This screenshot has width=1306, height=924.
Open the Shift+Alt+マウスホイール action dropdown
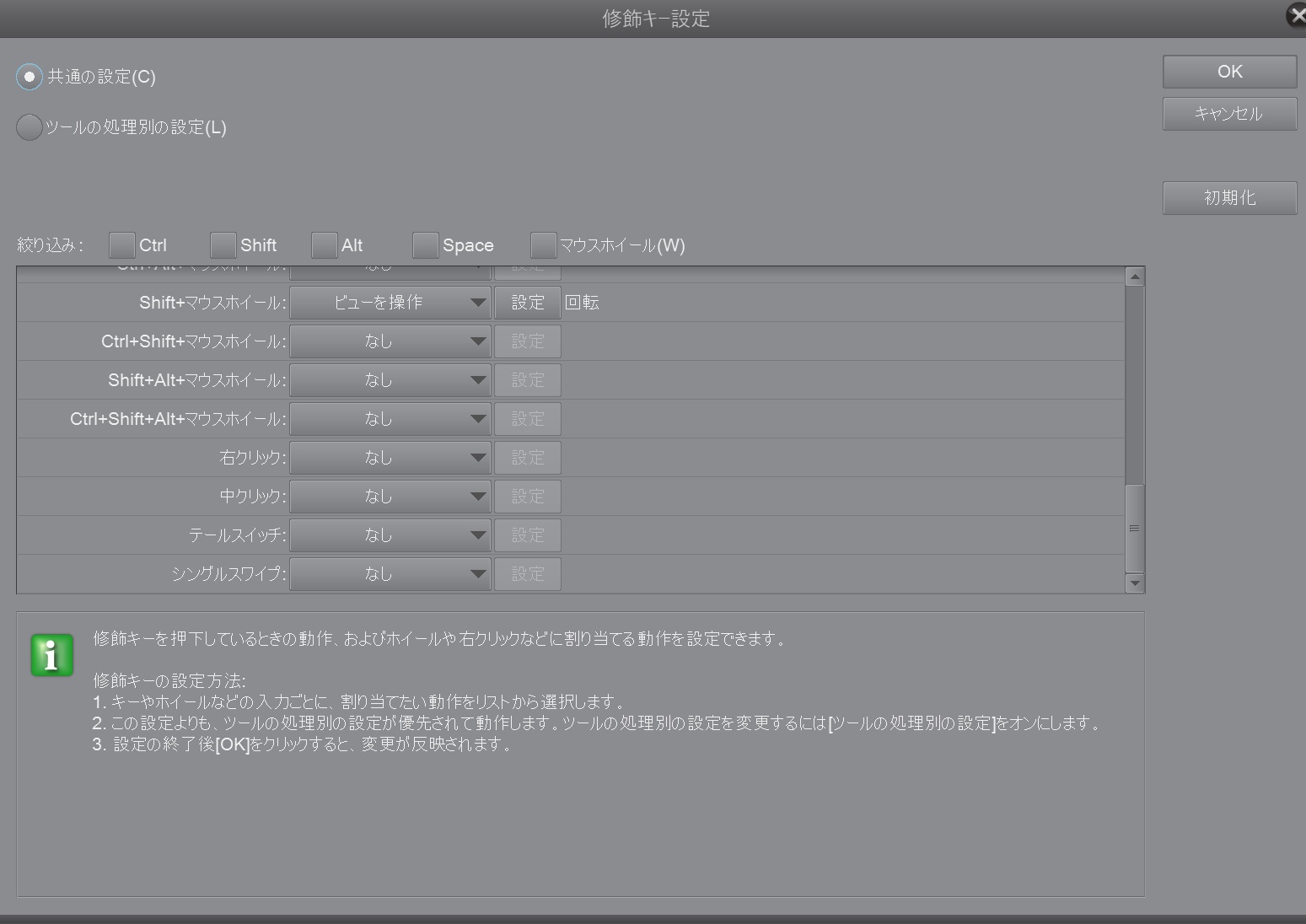click(x=390, y=380)
